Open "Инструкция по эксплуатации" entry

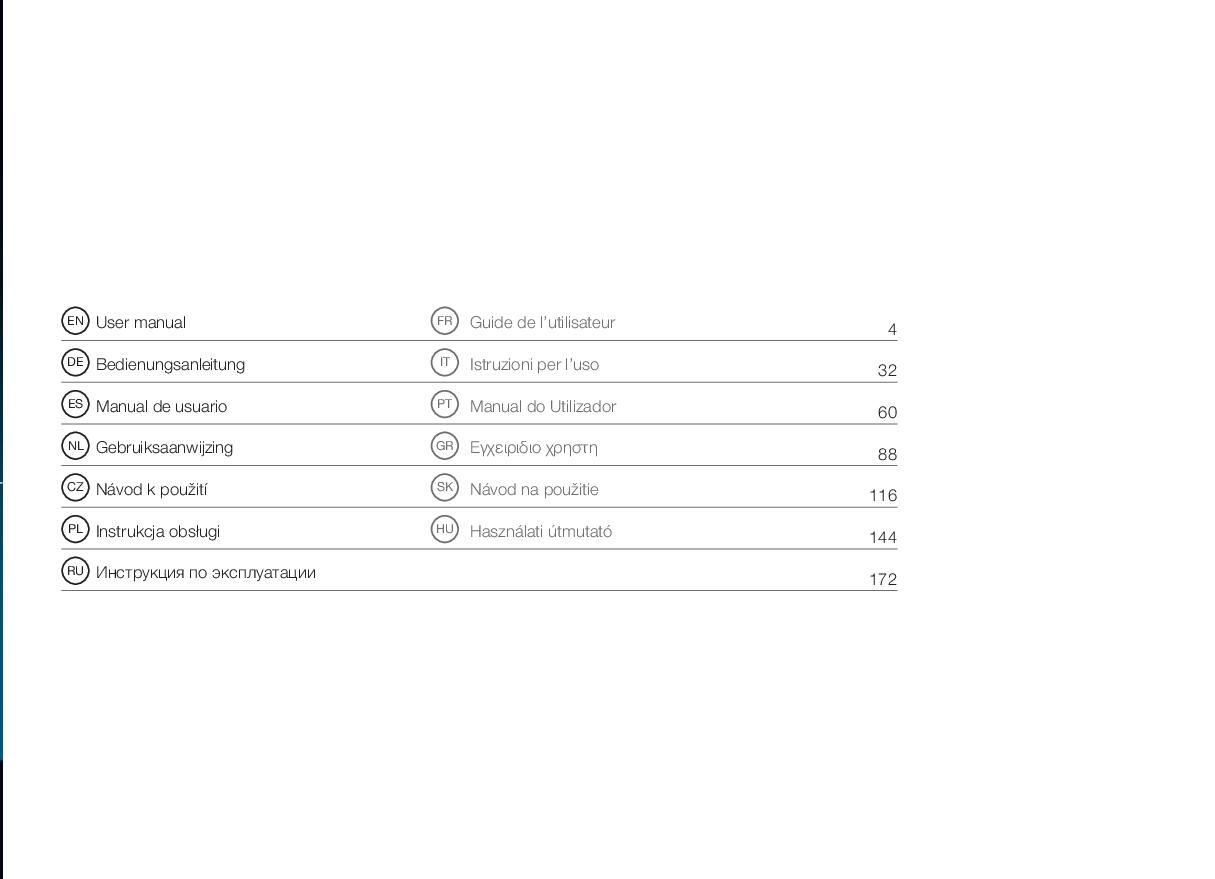click(x=206, y=573)
